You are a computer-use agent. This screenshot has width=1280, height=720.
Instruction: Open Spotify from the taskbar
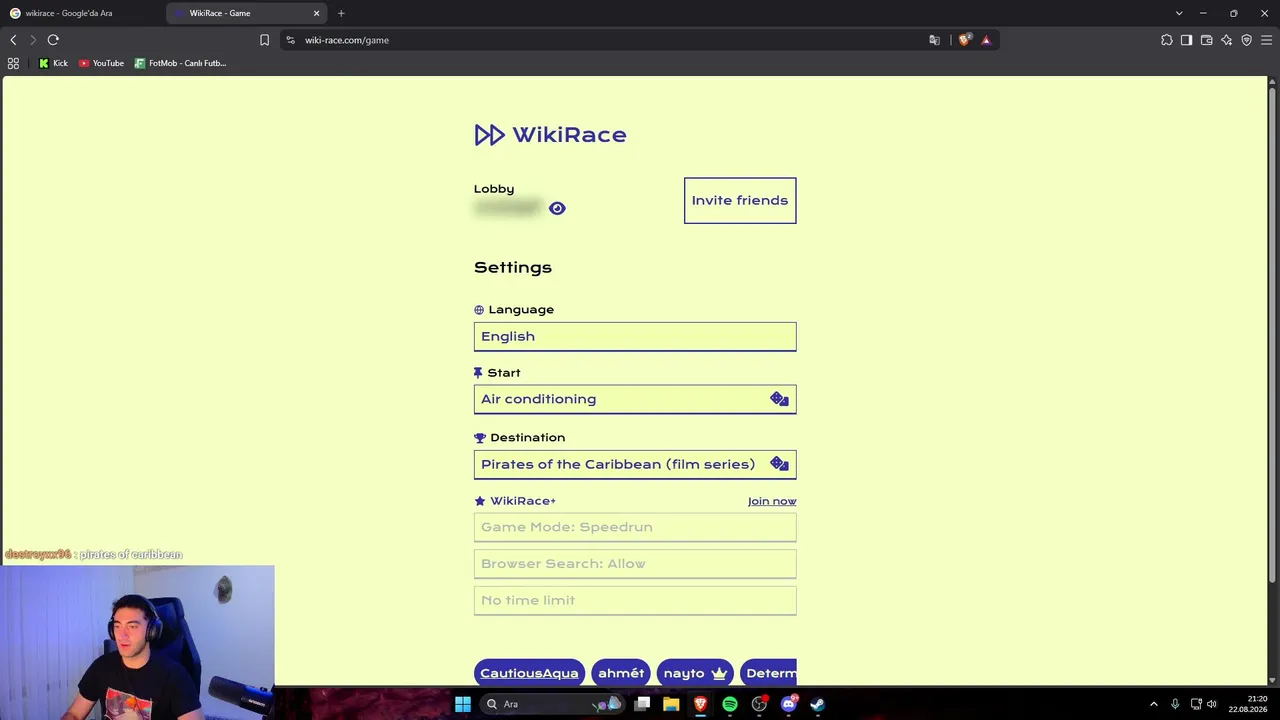tap(730, 704)
